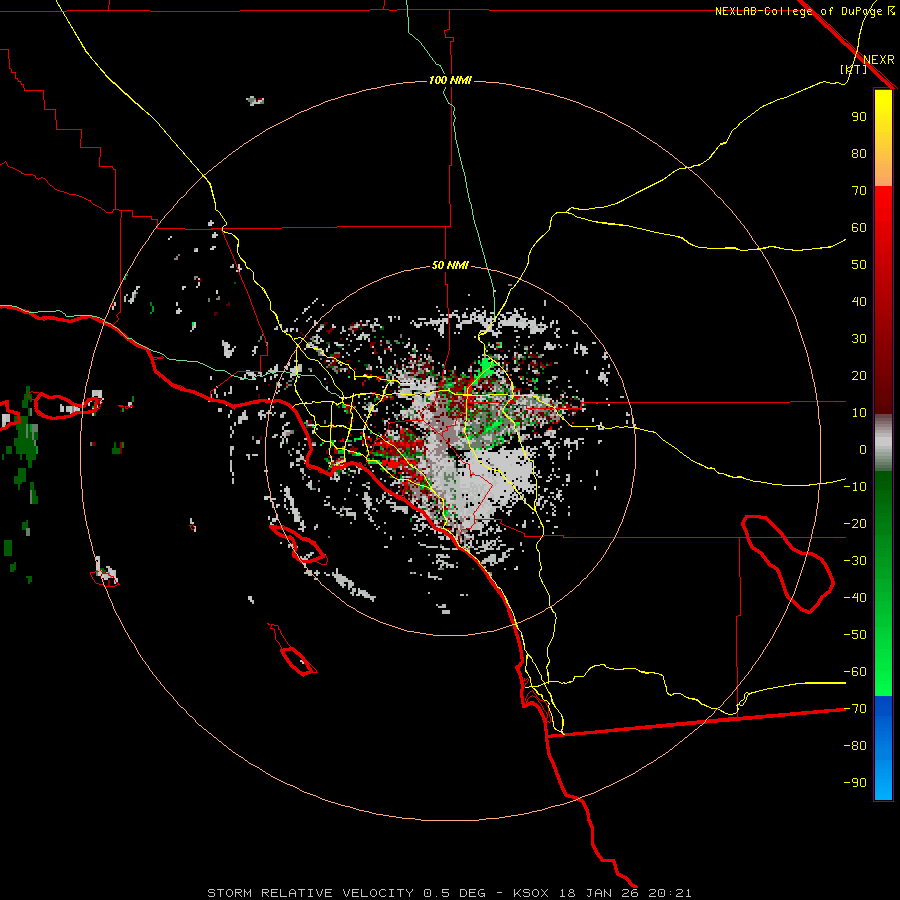This screenshot has width=900, height=900.
Task: Click the "50 NMI" range ring label
Action: pos(450,265)
